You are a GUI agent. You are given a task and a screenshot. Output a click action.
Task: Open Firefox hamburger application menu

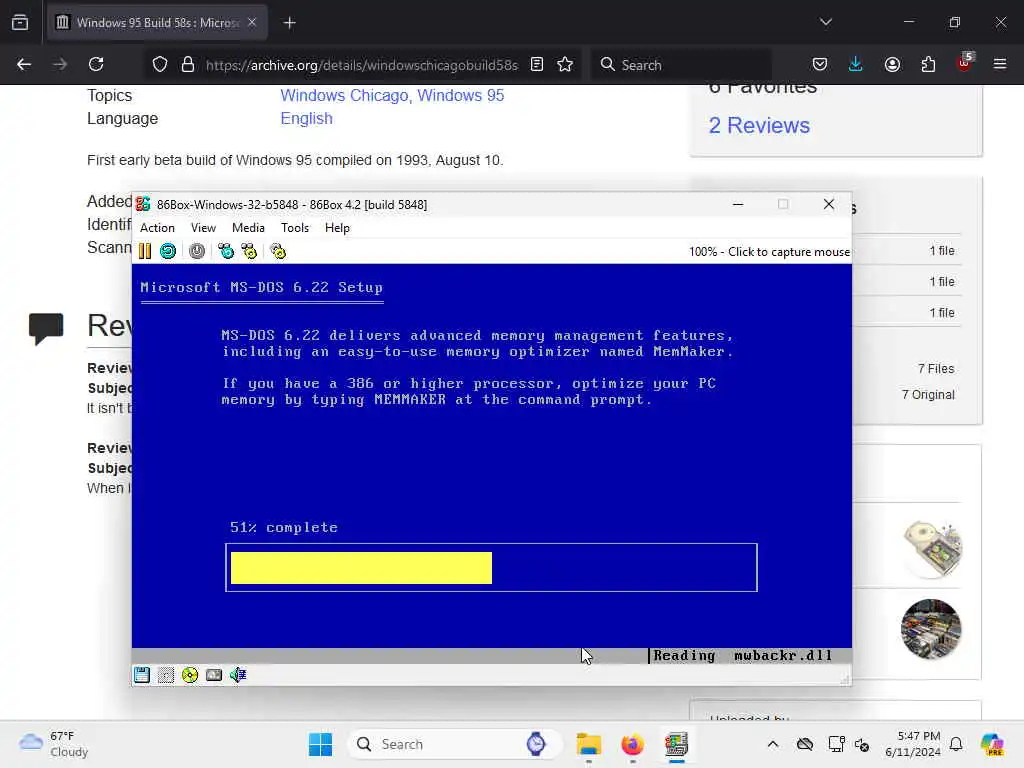(x=1000, y=65)
